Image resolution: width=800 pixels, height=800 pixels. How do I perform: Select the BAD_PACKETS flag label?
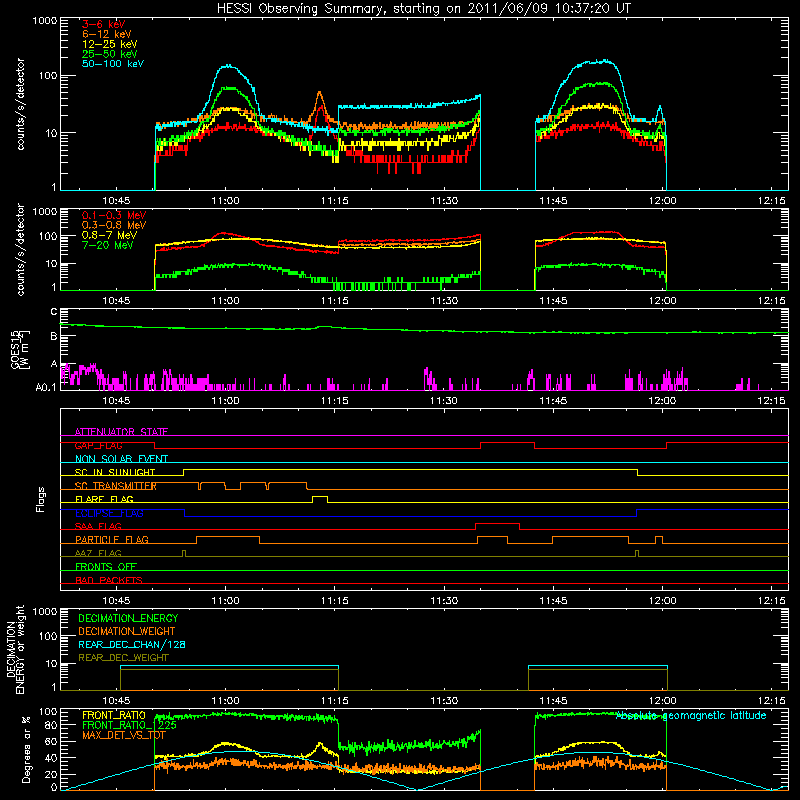click(x=109, y=580)
